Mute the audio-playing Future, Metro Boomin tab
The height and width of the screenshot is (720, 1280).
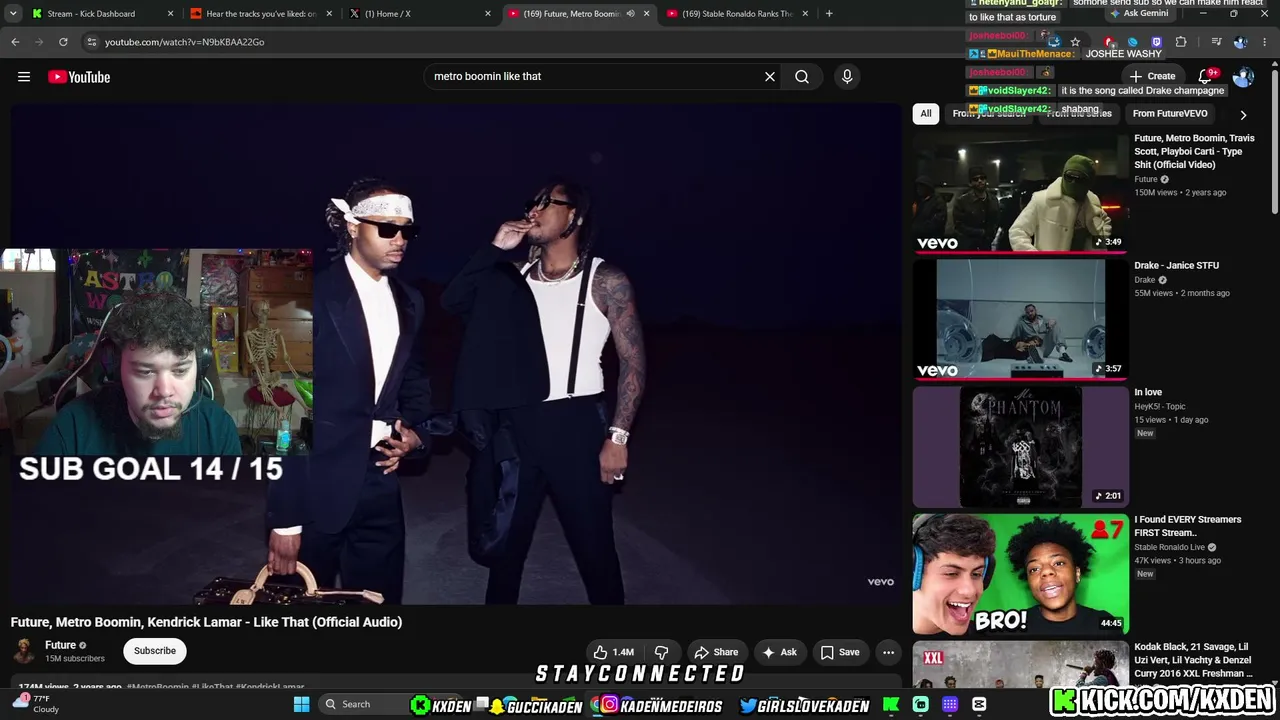[x=630, y=14]
